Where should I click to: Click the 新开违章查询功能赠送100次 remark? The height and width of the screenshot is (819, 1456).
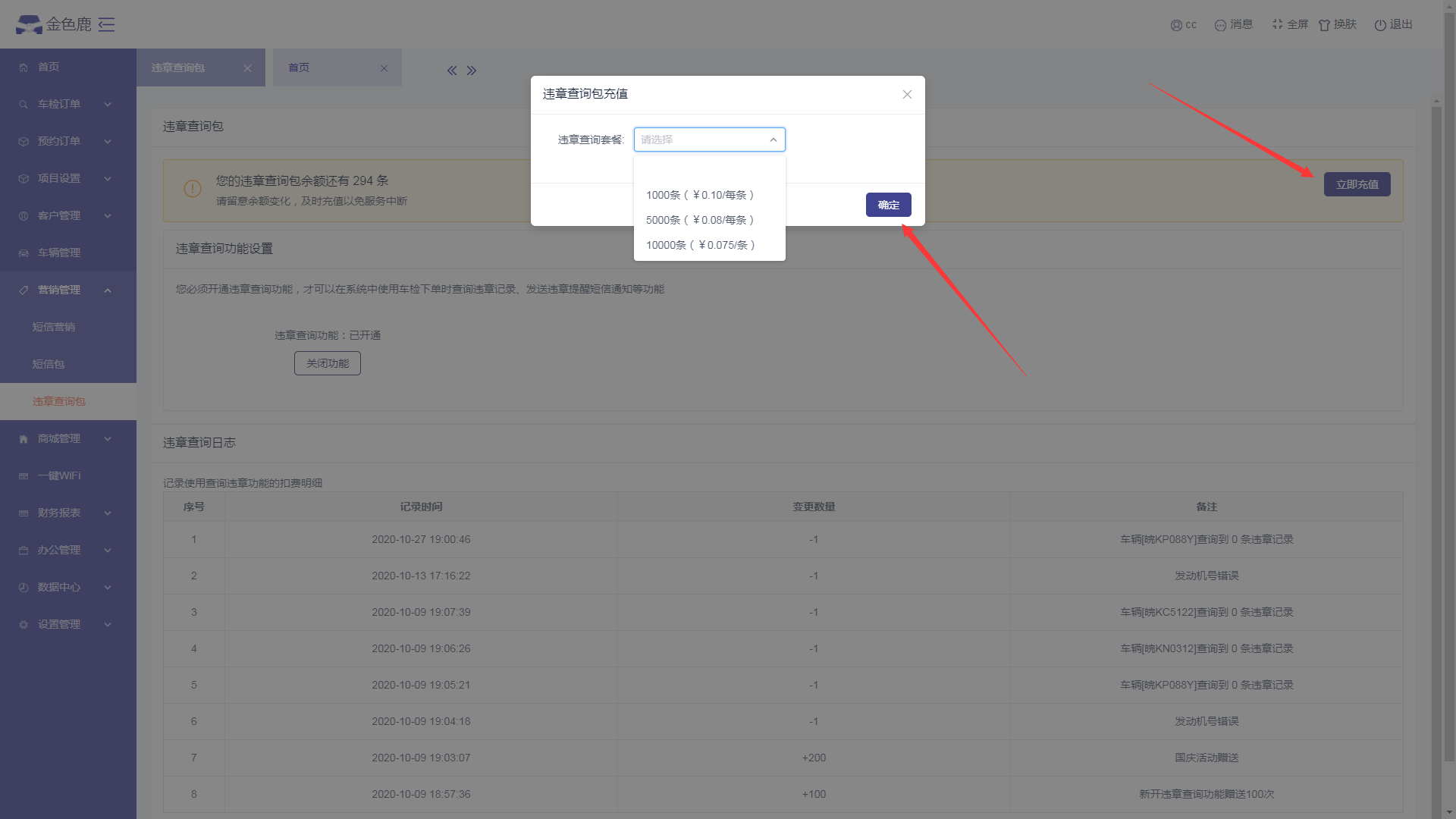coord(1207,794)
